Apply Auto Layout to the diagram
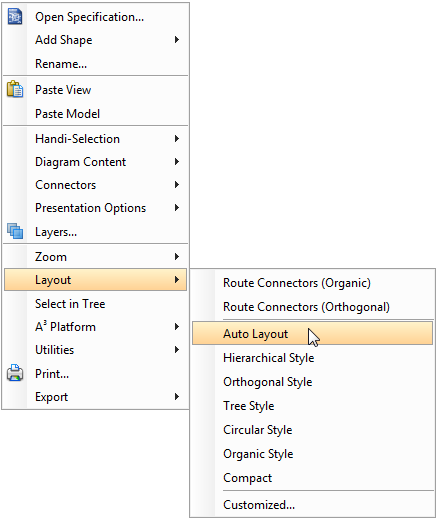 pos(312,333)
